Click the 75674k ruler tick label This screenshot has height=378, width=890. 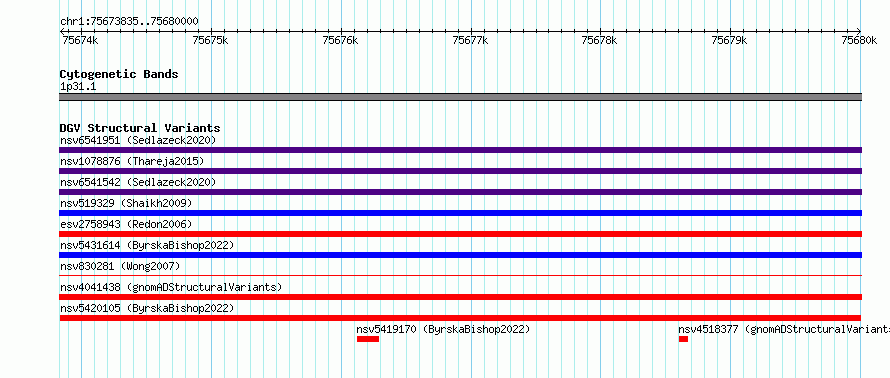tap(81, 40)
